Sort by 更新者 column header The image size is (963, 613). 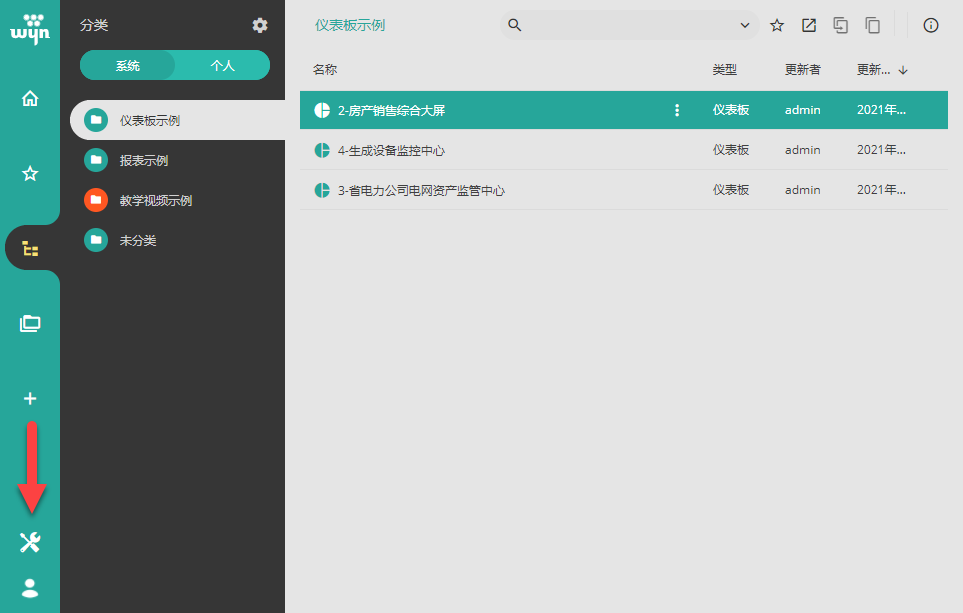tap(802, 69)
